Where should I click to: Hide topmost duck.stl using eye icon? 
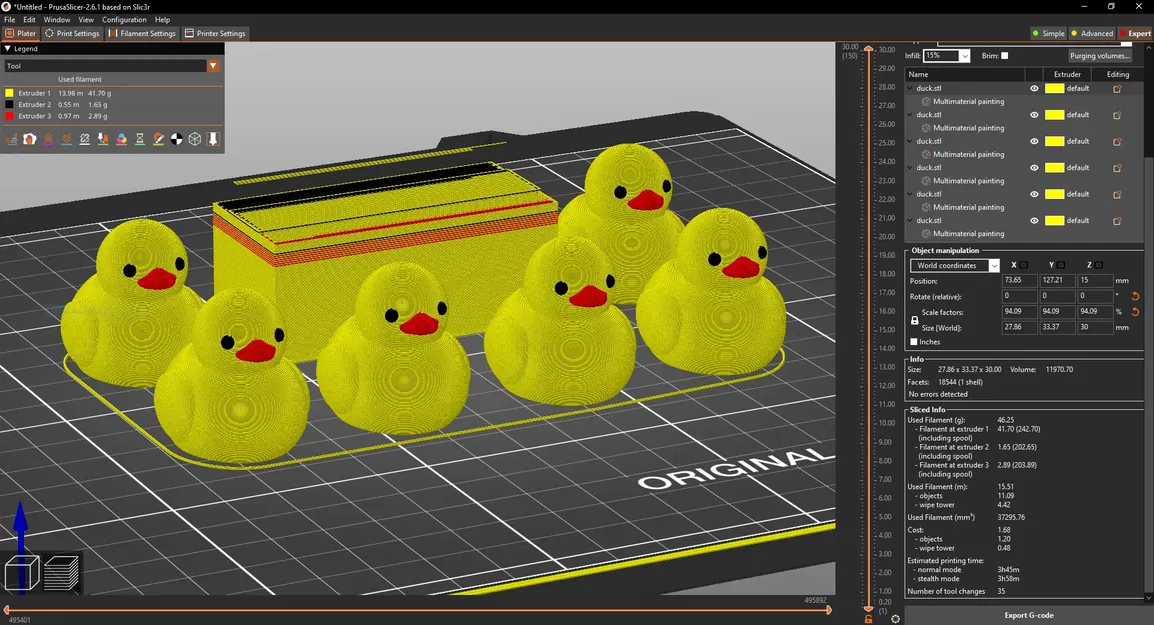pos(1034,88)
